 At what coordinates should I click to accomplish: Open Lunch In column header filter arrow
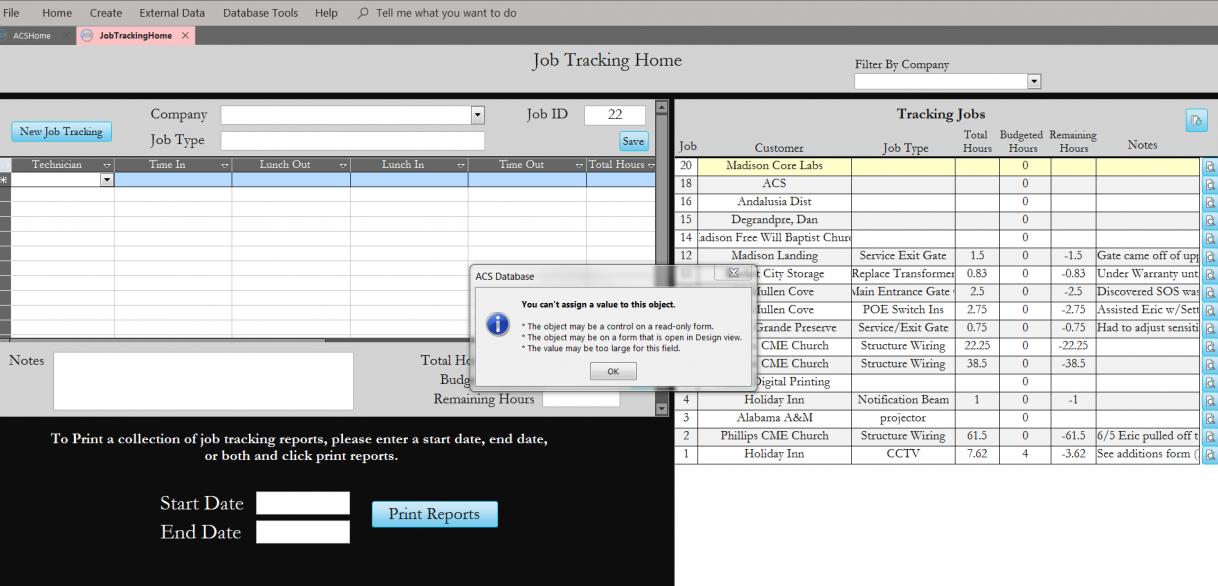click(x=461, y=165)
